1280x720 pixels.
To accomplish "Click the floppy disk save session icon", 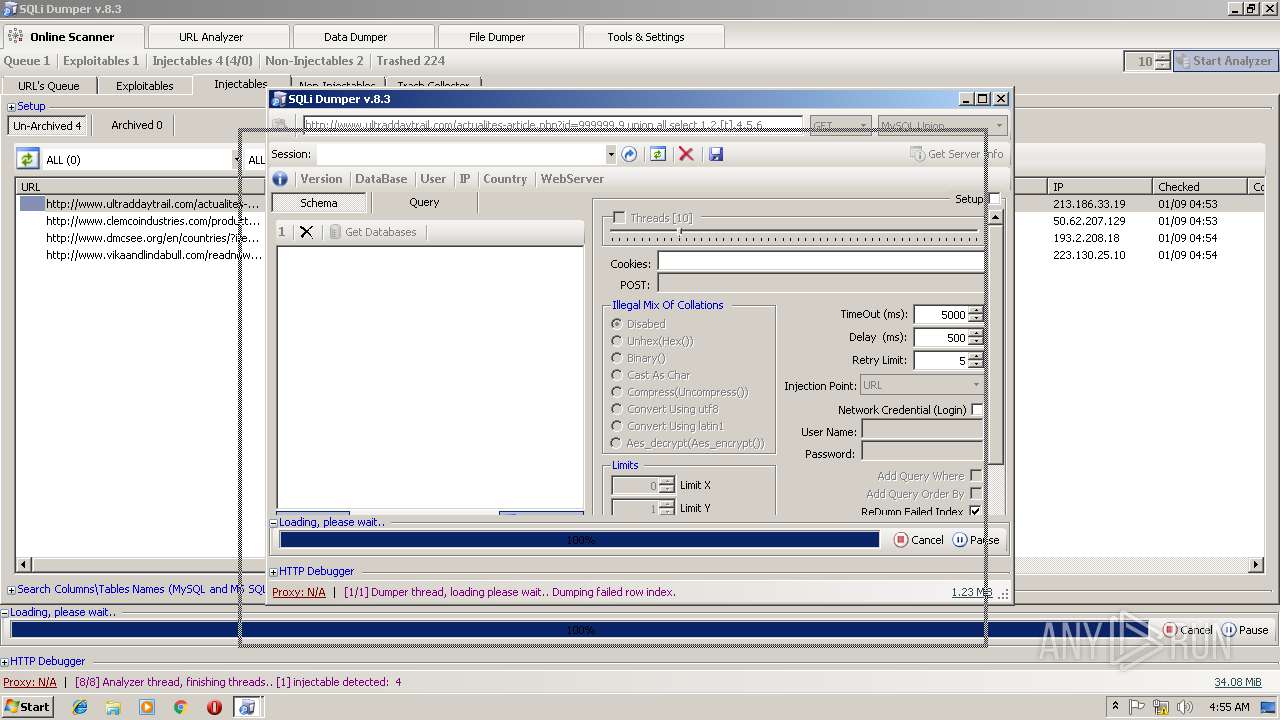I will (x=715, y=154).
